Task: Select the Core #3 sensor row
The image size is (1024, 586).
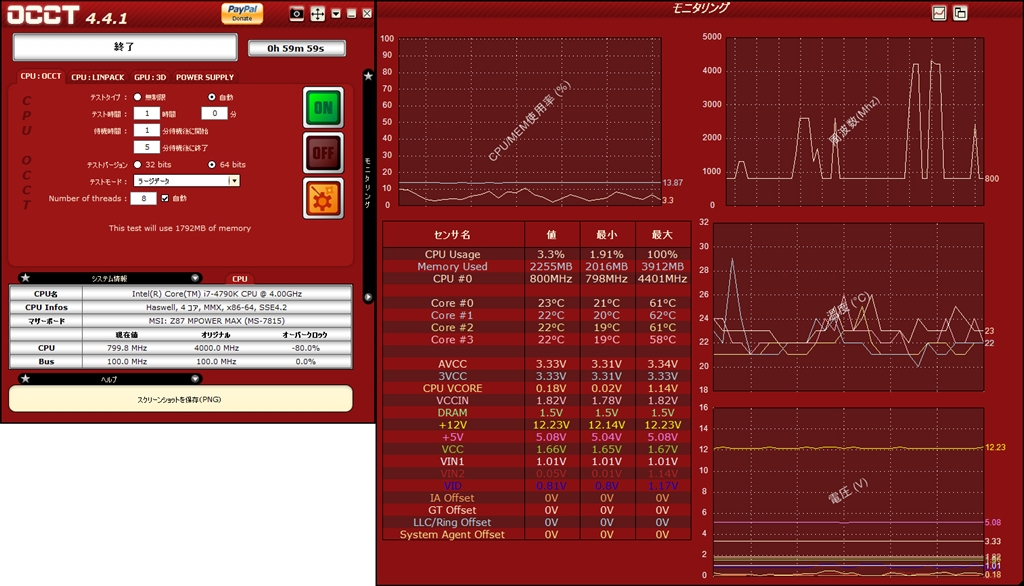Action: click(x=536, y=340)
